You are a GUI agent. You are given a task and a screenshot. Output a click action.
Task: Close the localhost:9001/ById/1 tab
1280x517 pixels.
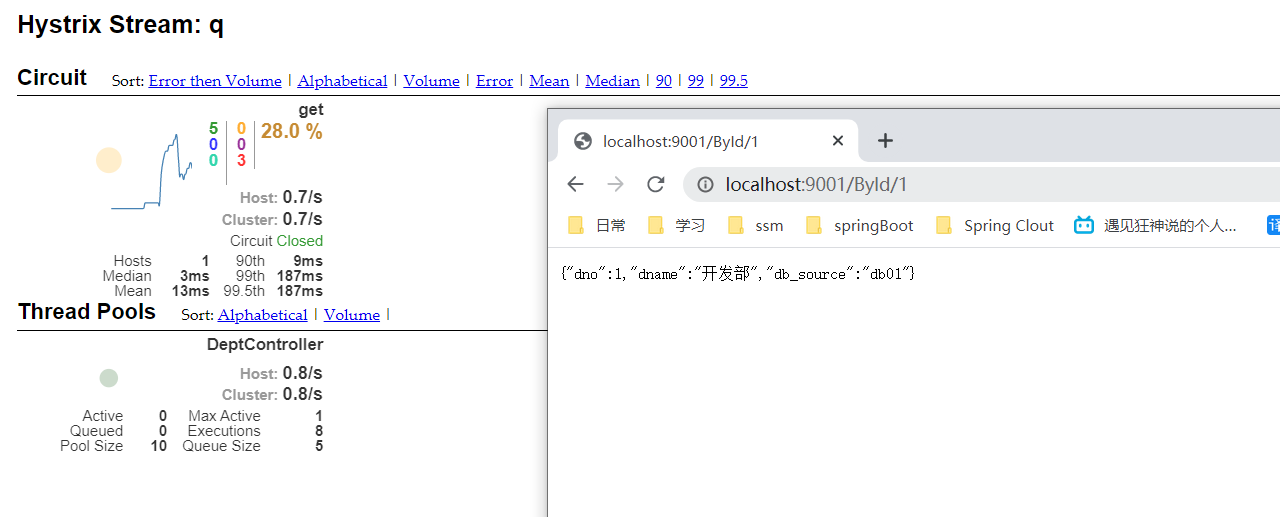click(838, 141)
